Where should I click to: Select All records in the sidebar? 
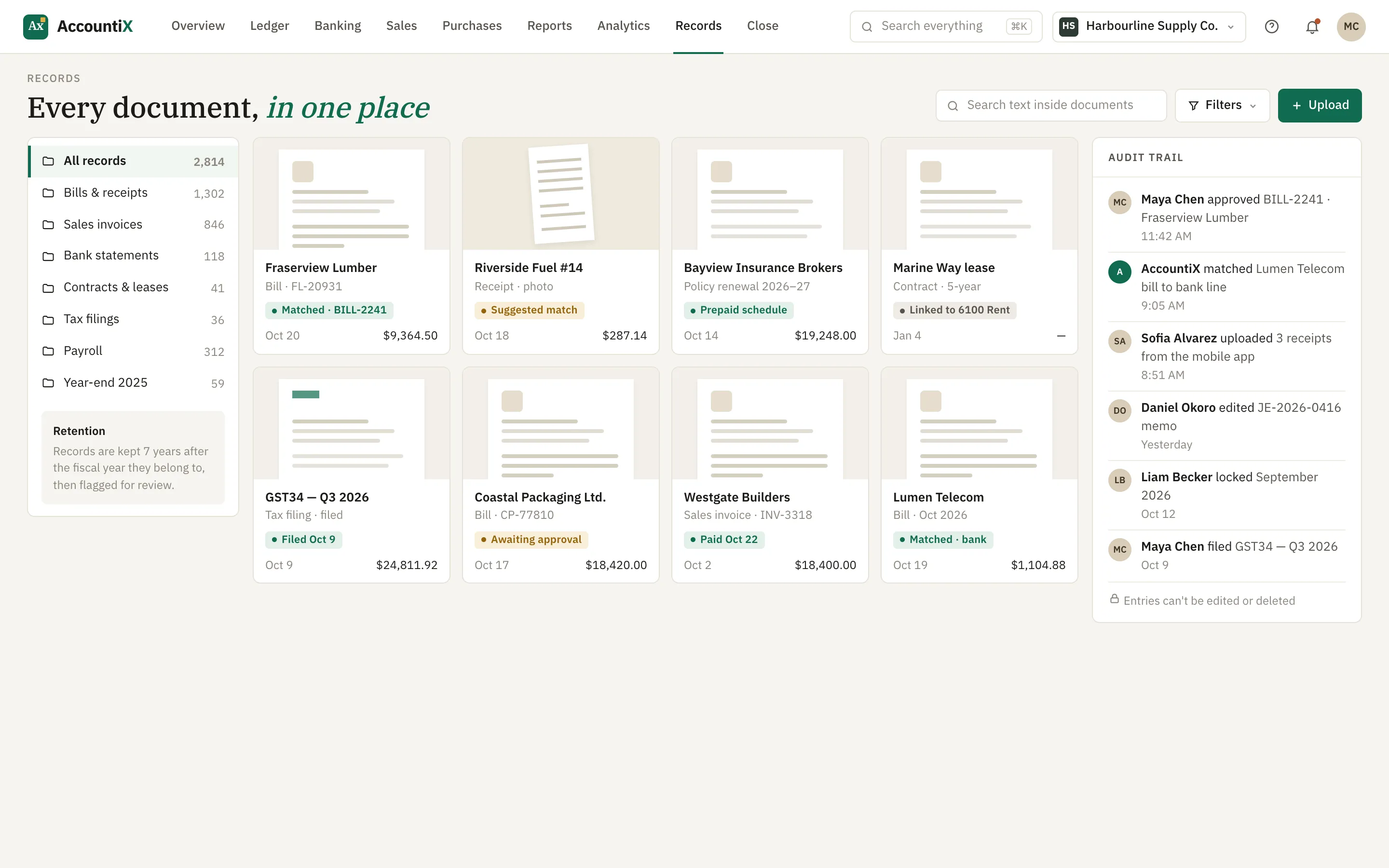click(x=133, y=162)
